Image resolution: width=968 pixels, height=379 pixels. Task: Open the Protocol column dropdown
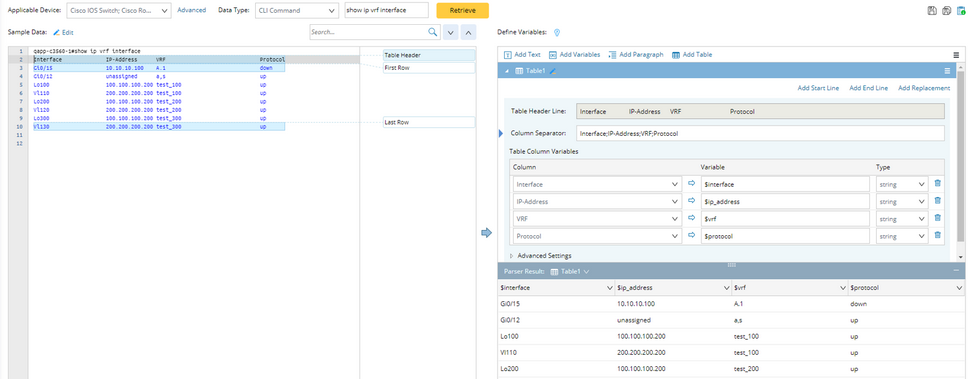click(597, 236)
